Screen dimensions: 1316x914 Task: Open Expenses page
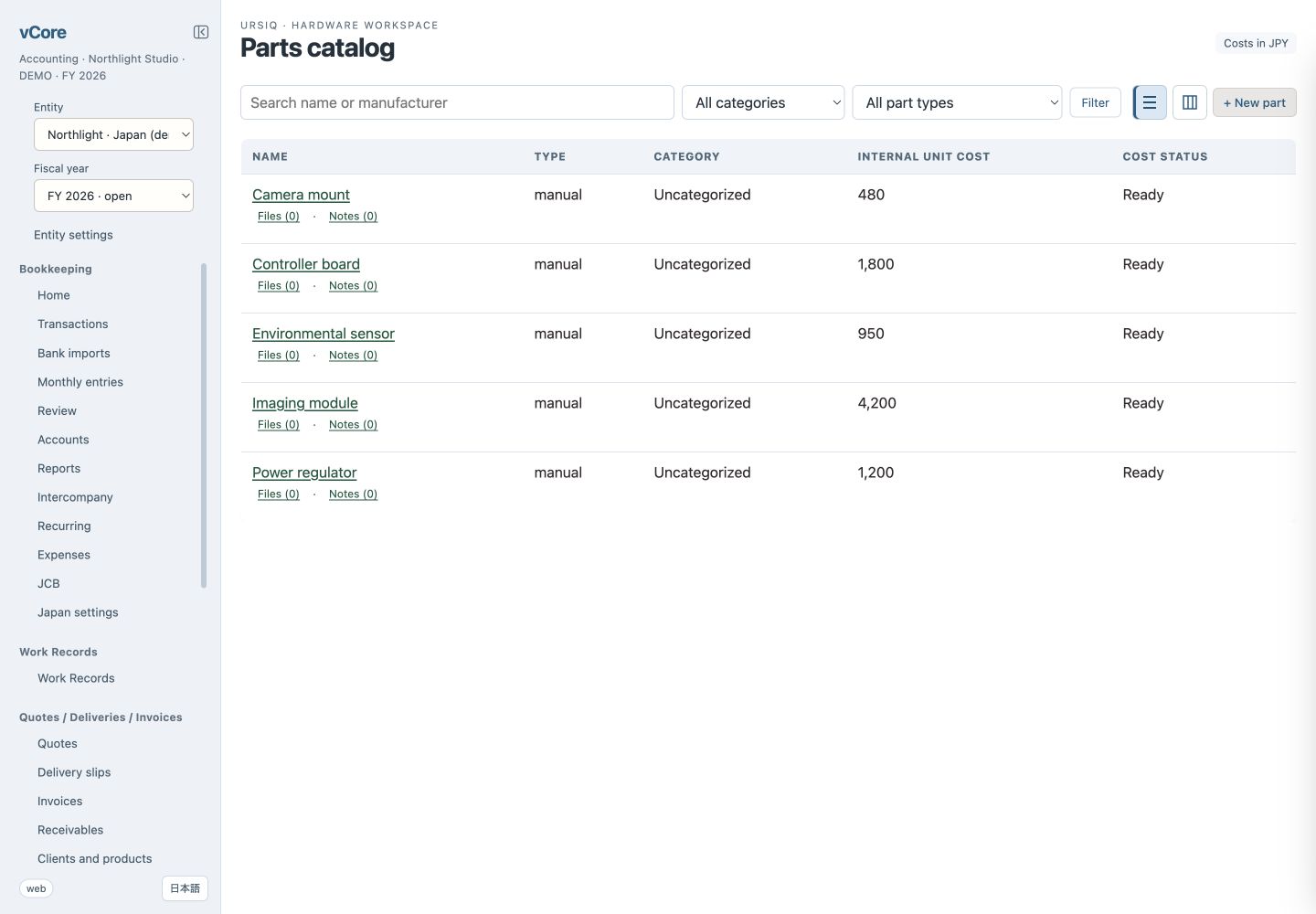point(64,555)
